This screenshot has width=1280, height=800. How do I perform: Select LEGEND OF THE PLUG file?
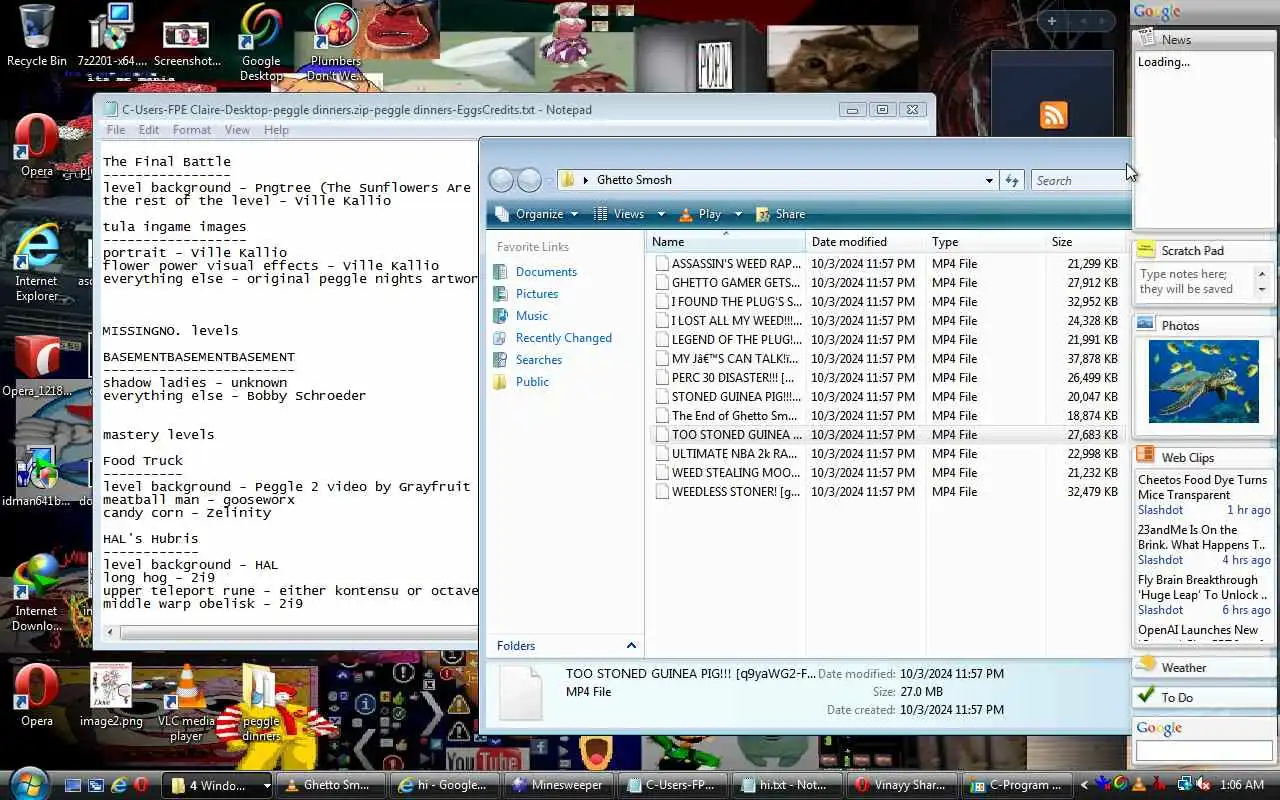(x=729, y=340)
